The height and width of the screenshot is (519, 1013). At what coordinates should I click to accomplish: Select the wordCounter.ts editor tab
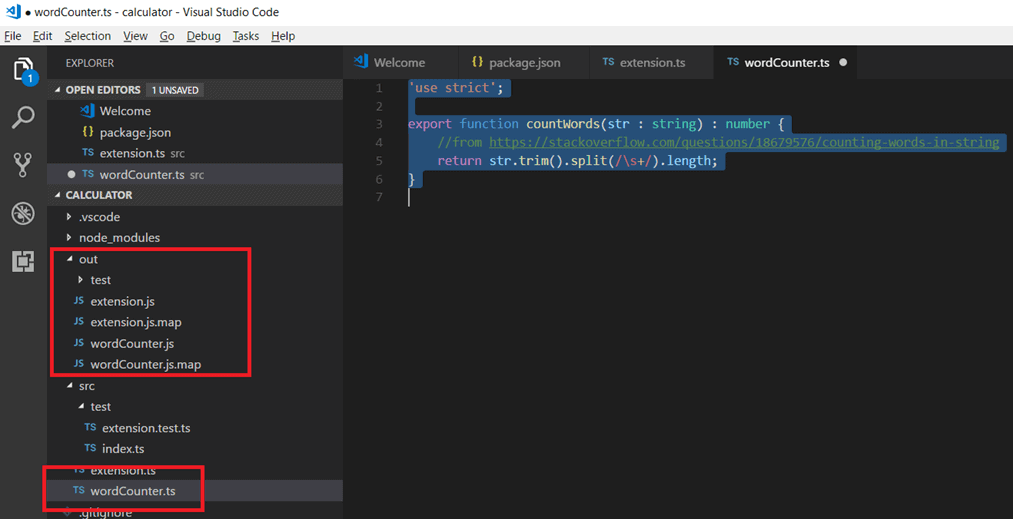[786, 63]
